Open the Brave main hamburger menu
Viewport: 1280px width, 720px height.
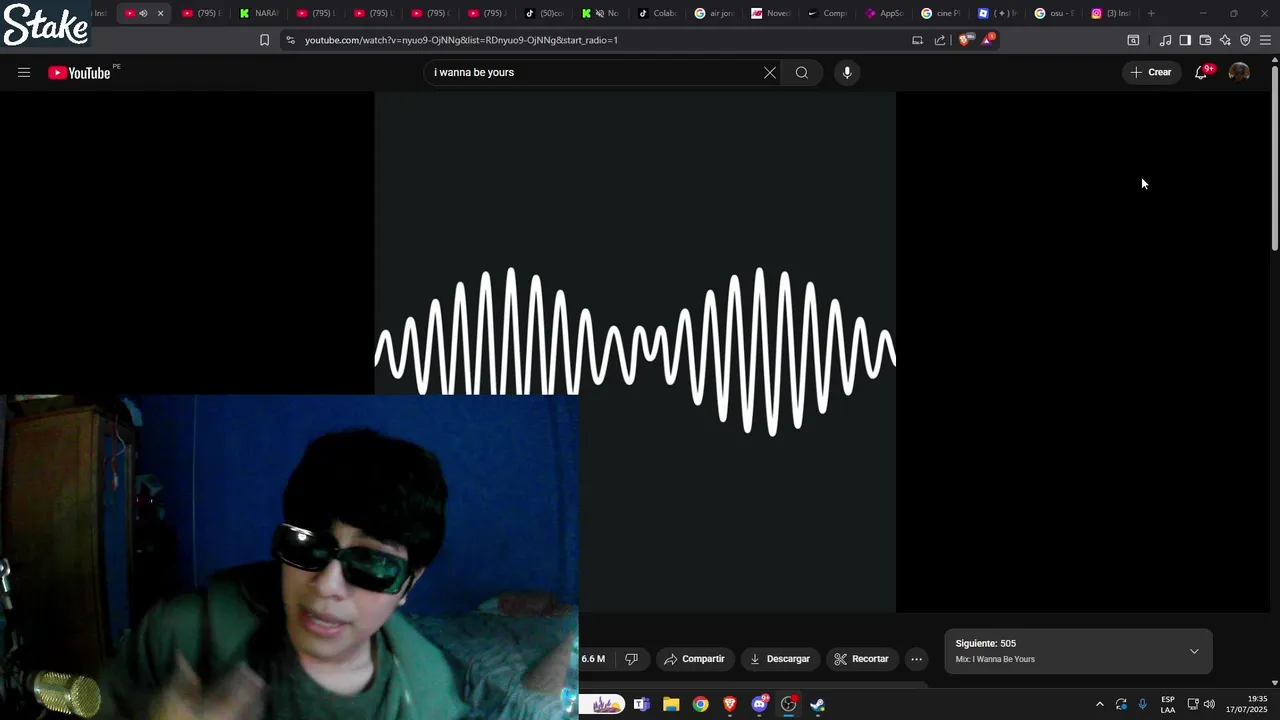coord(1265,40)
